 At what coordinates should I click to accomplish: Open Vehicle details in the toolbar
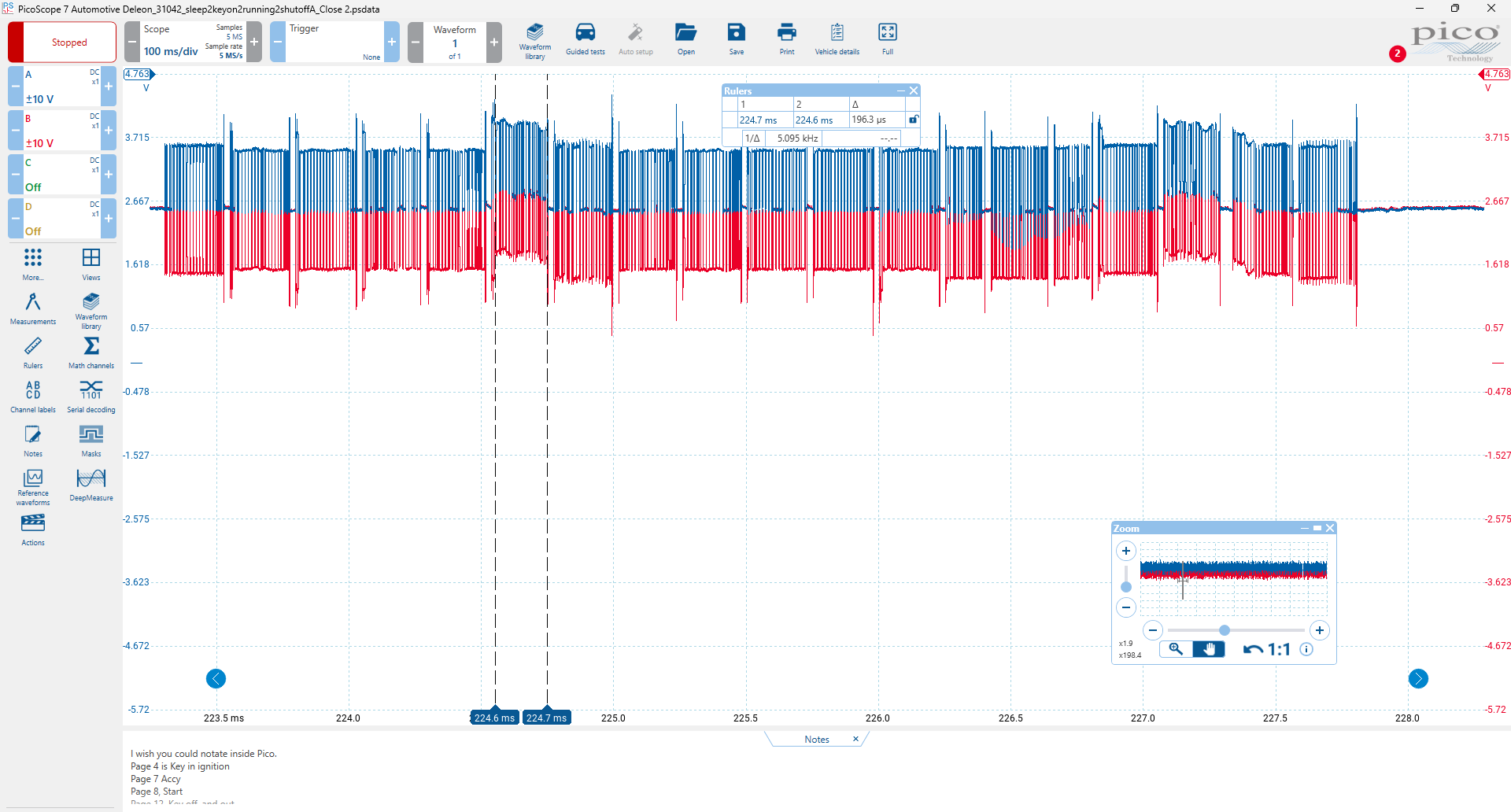(x=837, y=38)
